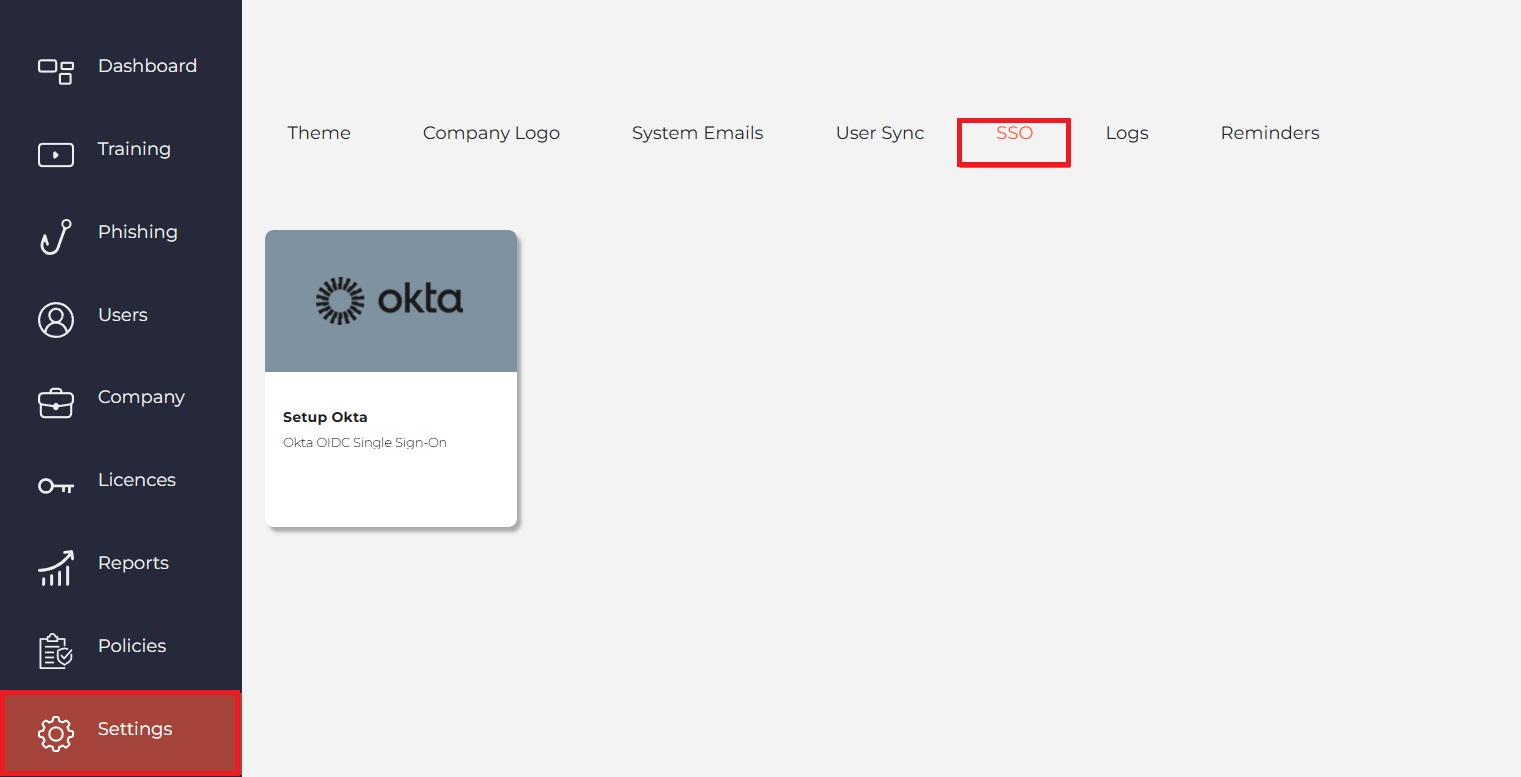Click the Settings gear icon

point(56,734)
